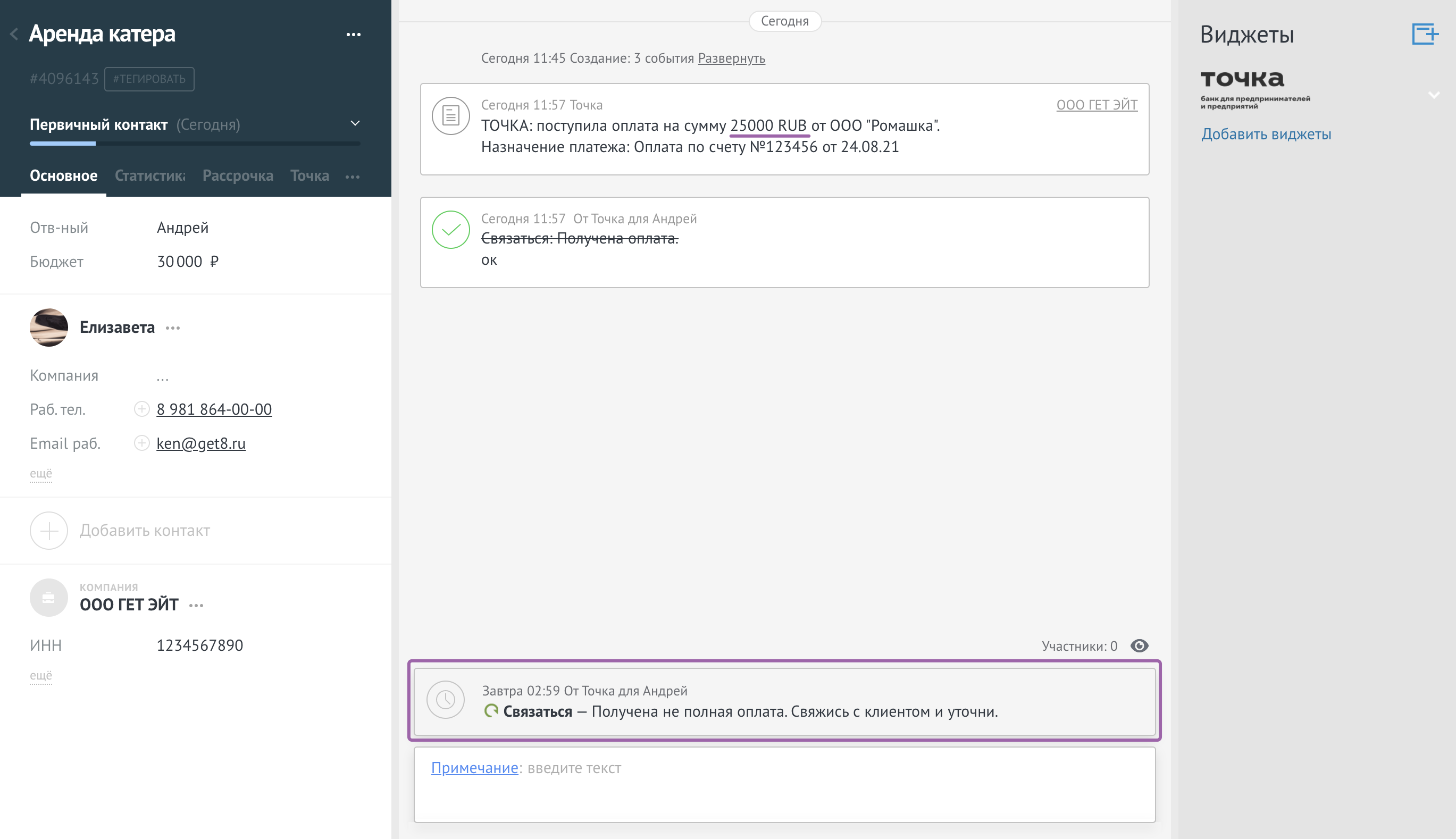Open company ООО ГЕТ ЭЙТ name
Image resolution: width=1456 pixels, height=839 pixels.
click(x=129, y=605)
